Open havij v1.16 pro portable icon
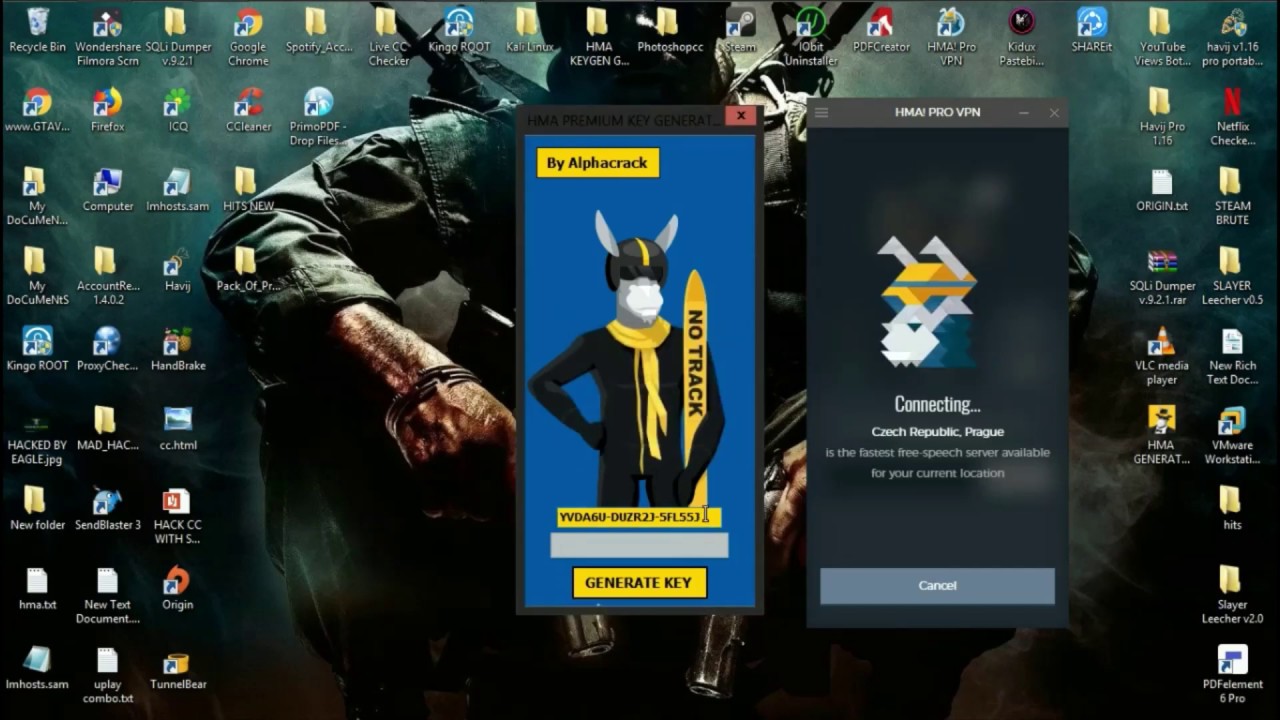 coord(1232,37)
